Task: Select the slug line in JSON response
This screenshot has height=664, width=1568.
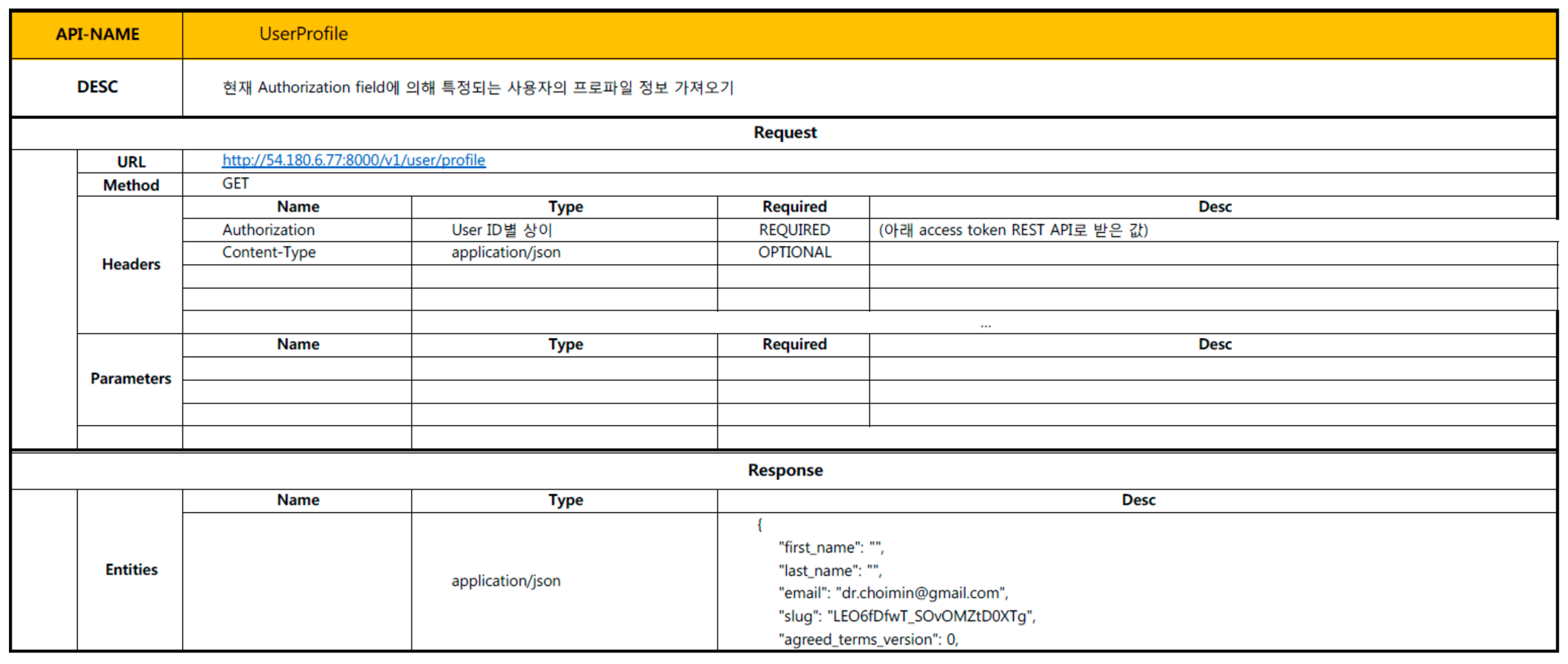Action: click(x=906, y=616)
